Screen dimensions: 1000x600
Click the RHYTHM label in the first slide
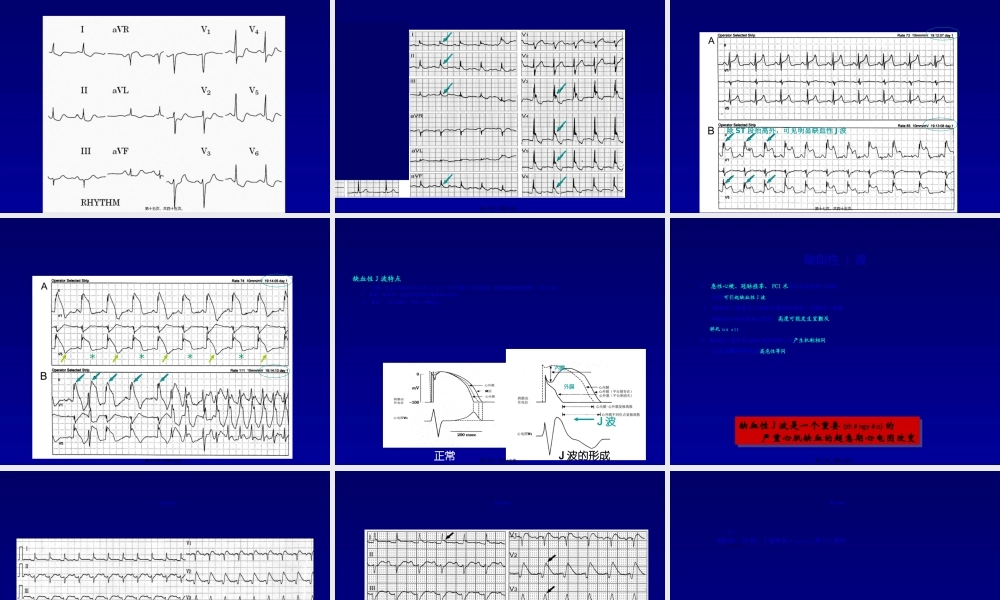tap(100, 202)
